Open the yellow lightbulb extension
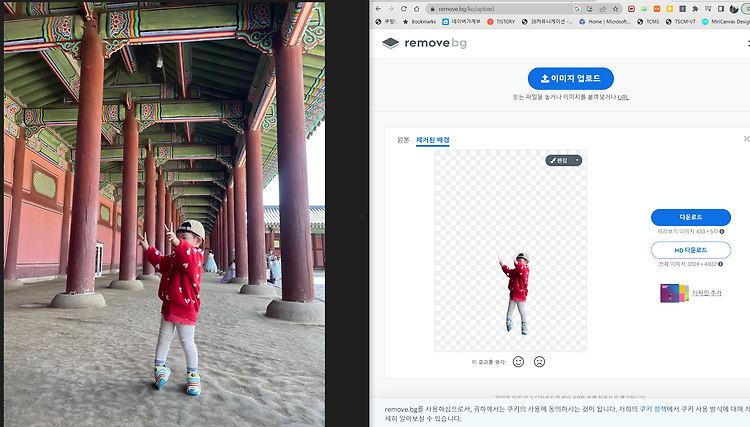Image resolution: width=750 pixels, height=427 pixels. tap(670, 9)
